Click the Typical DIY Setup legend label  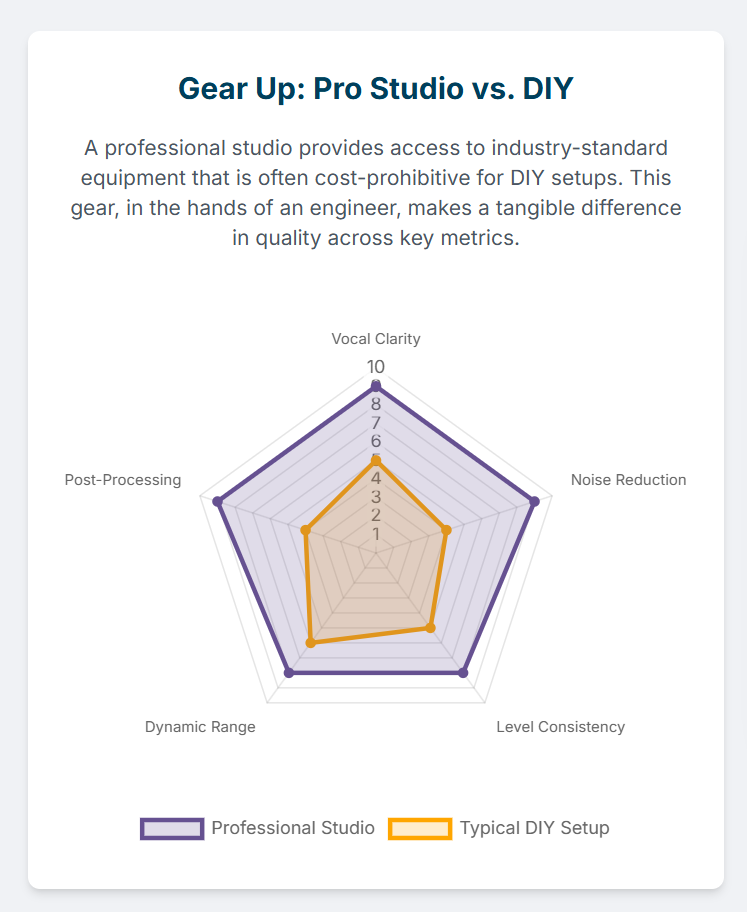pyautogui.click(x=535, y=828)
